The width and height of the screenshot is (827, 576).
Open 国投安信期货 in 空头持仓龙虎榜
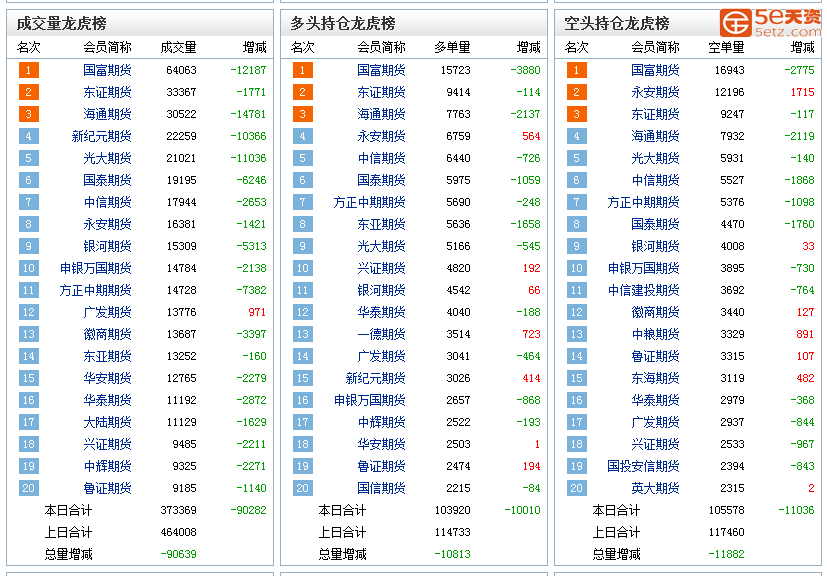pyautogui.click(x=643, y=466)
